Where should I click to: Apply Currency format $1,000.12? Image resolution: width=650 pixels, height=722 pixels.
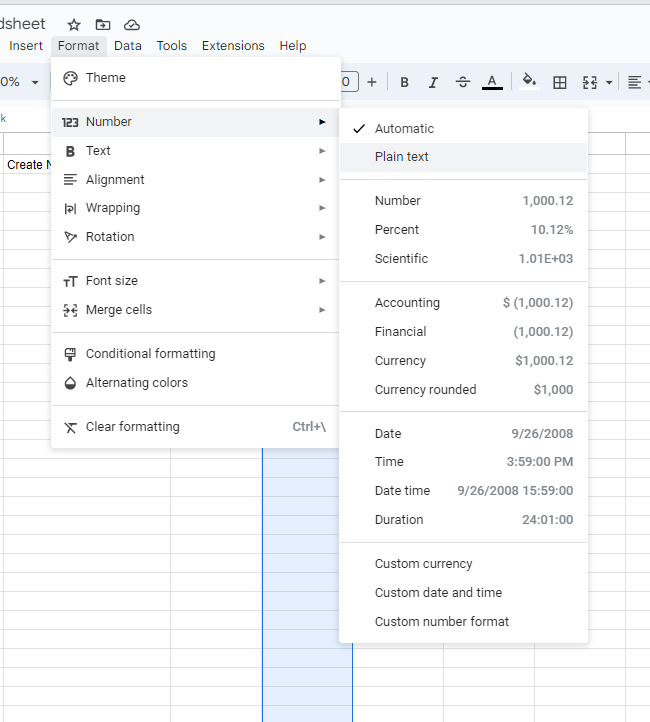coord(464,361)
